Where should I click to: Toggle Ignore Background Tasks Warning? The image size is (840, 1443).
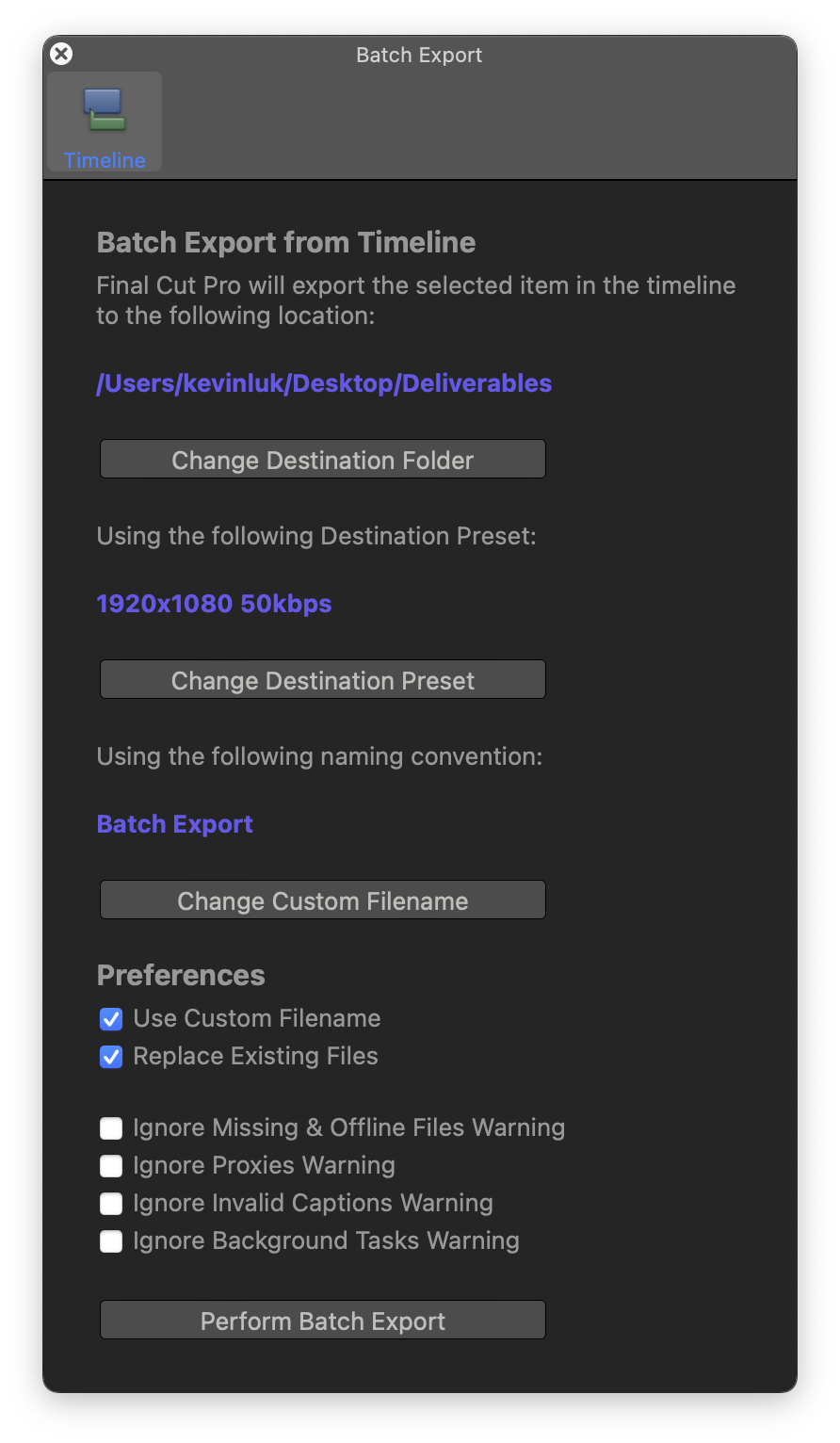point(111,1241)
